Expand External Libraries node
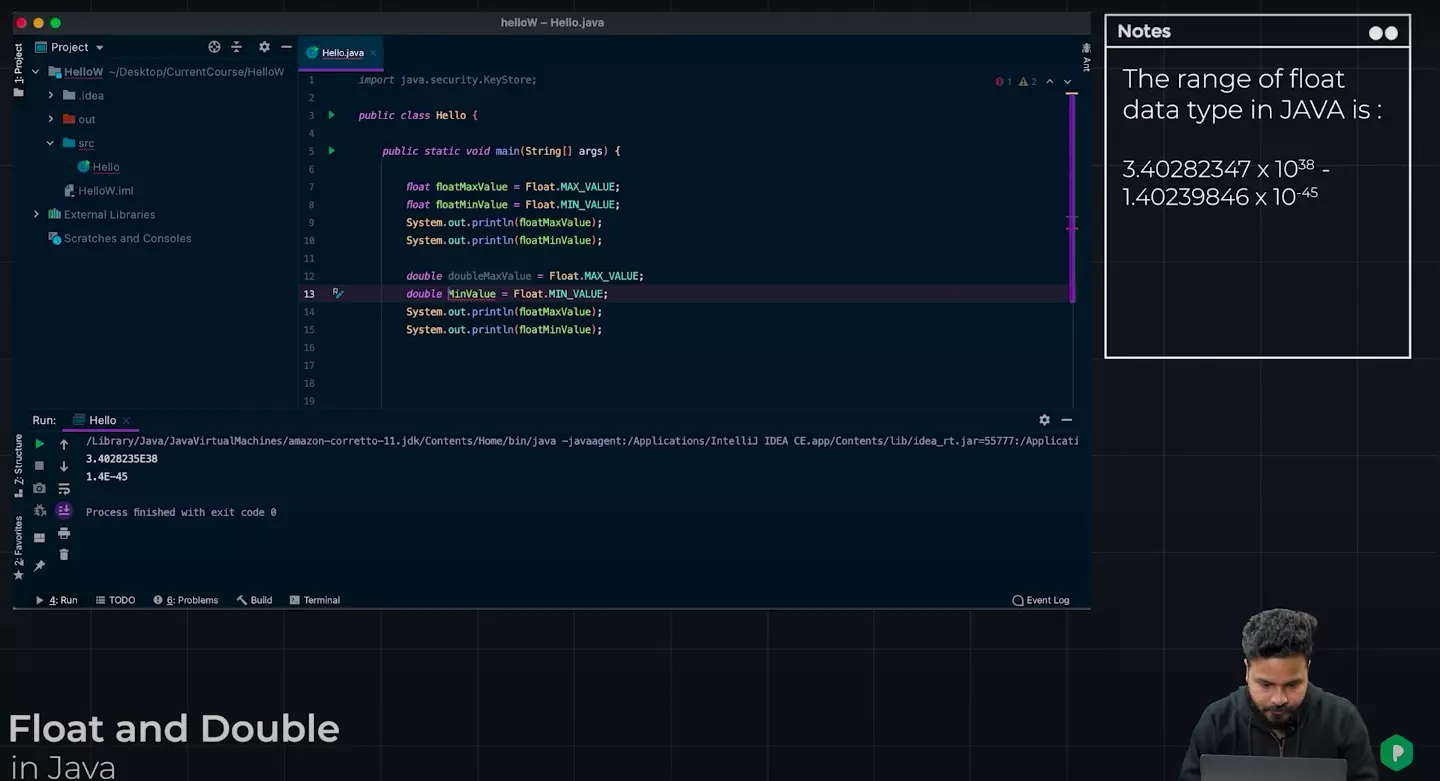 coord(37,214)
